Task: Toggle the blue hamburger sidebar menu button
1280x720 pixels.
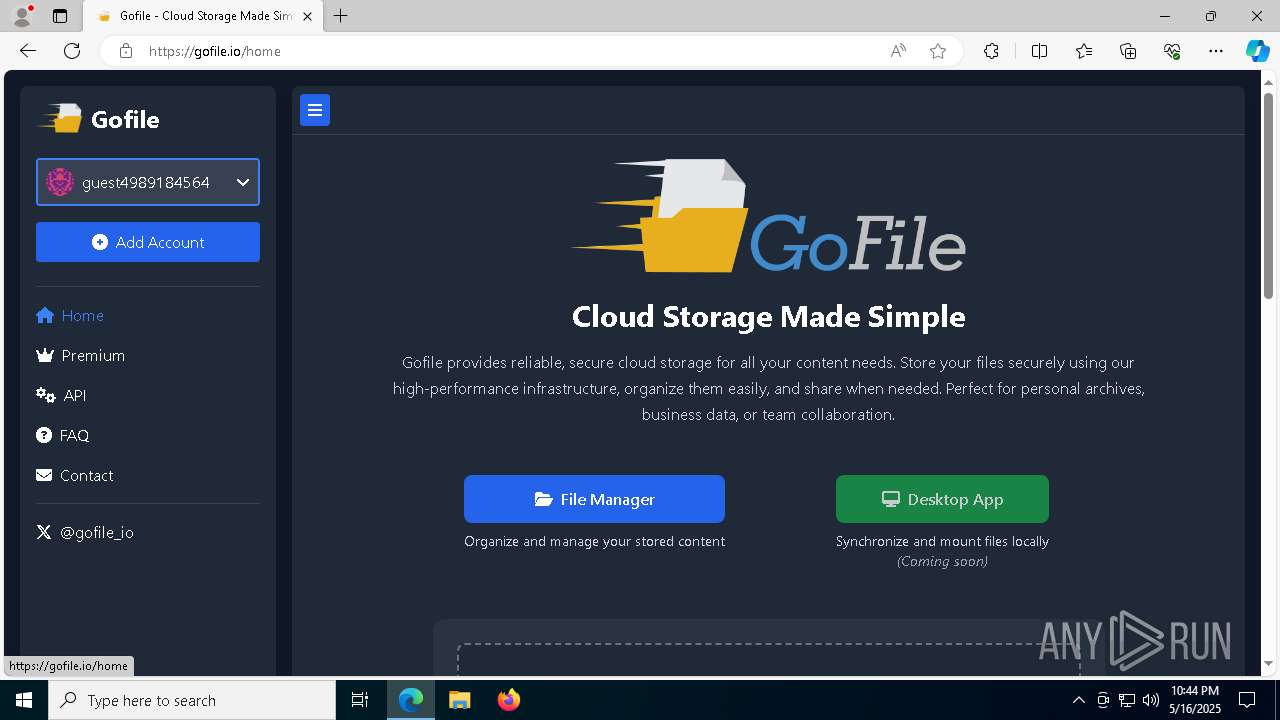Action: [315, 110]
